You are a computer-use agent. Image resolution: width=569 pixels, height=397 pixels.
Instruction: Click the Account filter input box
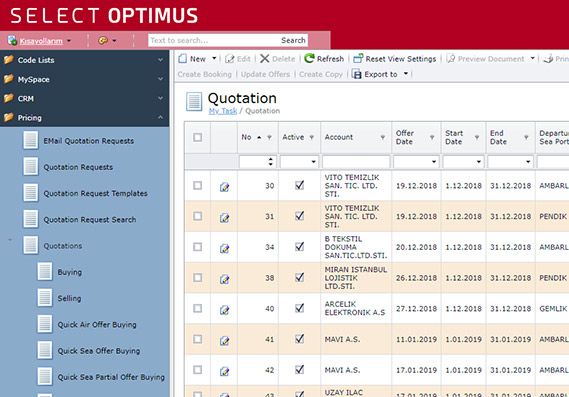tap(356, 162)
